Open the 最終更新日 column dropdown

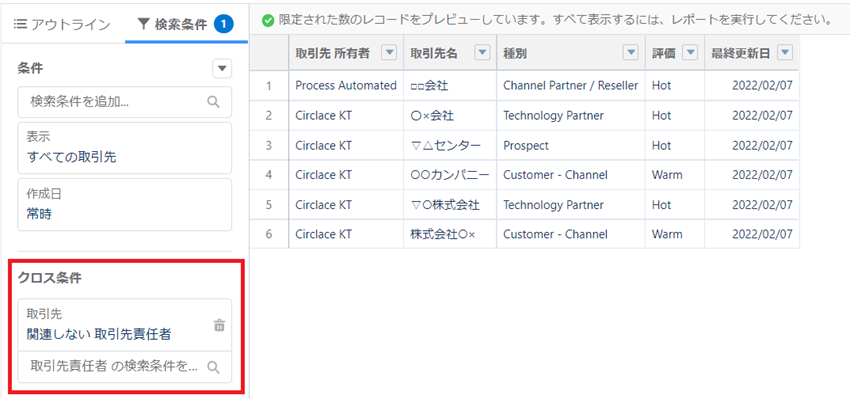coord(785,52)
